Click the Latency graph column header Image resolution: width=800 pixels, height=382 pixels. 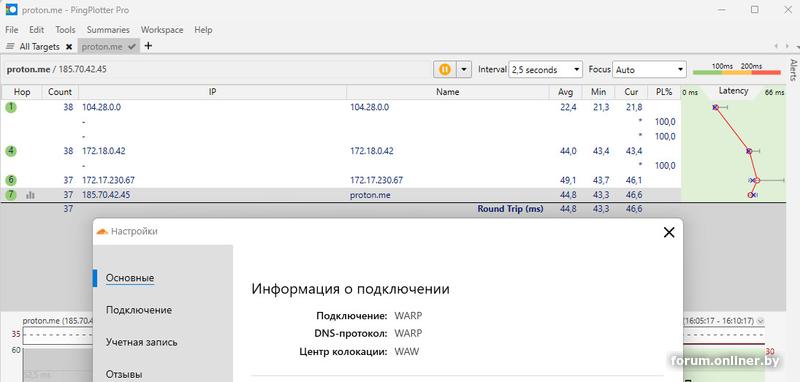[733, 91]
